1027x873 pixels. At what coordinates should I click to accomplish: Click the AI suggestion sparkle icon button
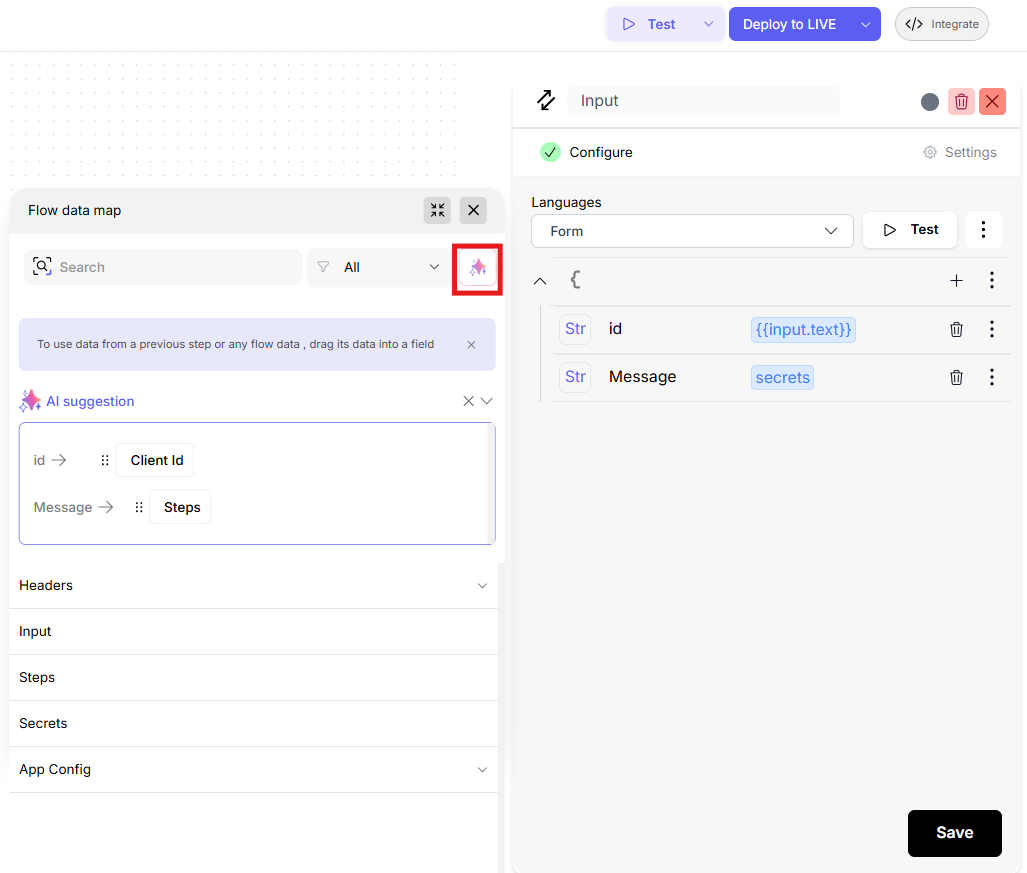click(478, 267)
